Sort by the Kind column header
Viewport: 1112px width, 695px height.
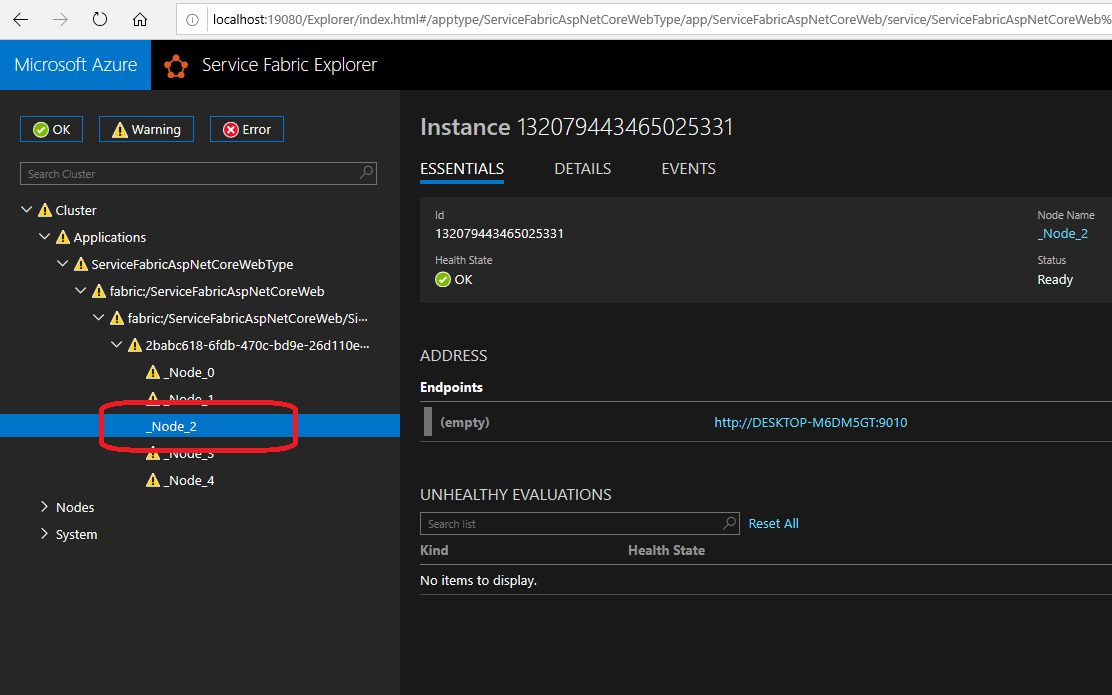coord(434,550)
